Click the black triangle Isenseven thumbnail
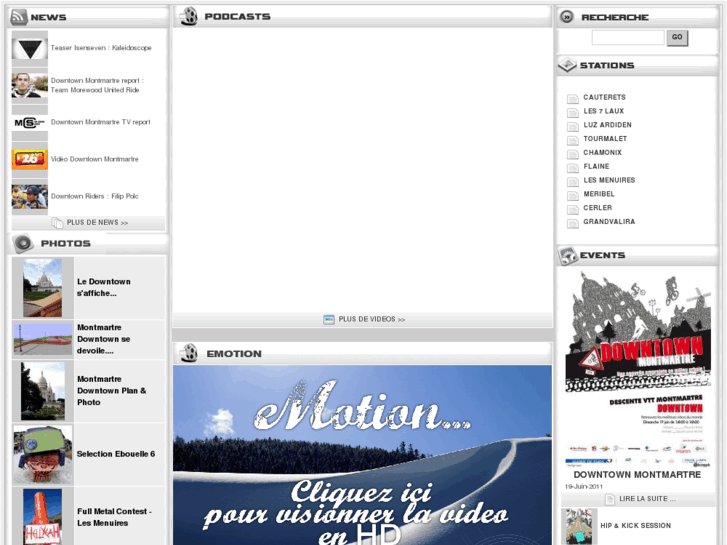Image resolution: width=727 pixels, height=545 pixels. click(x=30, y=49)
